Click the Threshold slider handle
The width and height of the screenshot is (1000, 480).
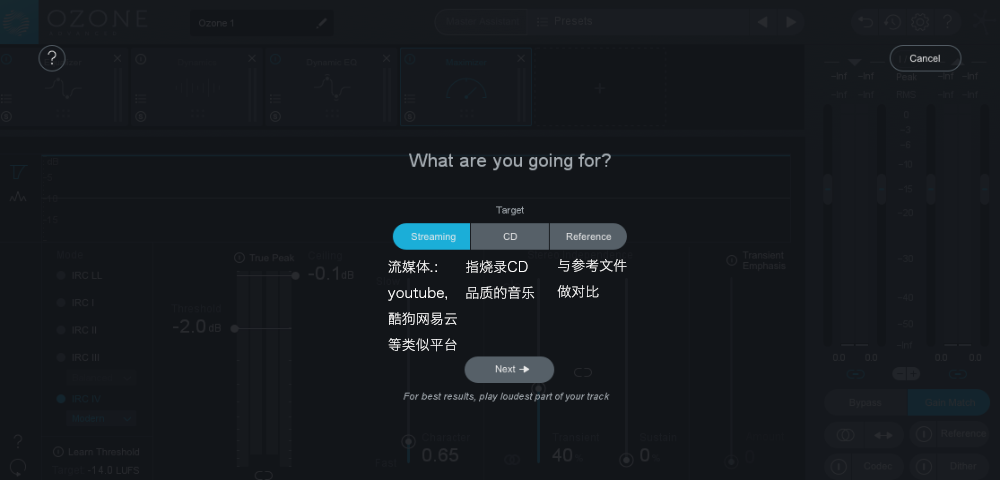click(x=235, y=329)
